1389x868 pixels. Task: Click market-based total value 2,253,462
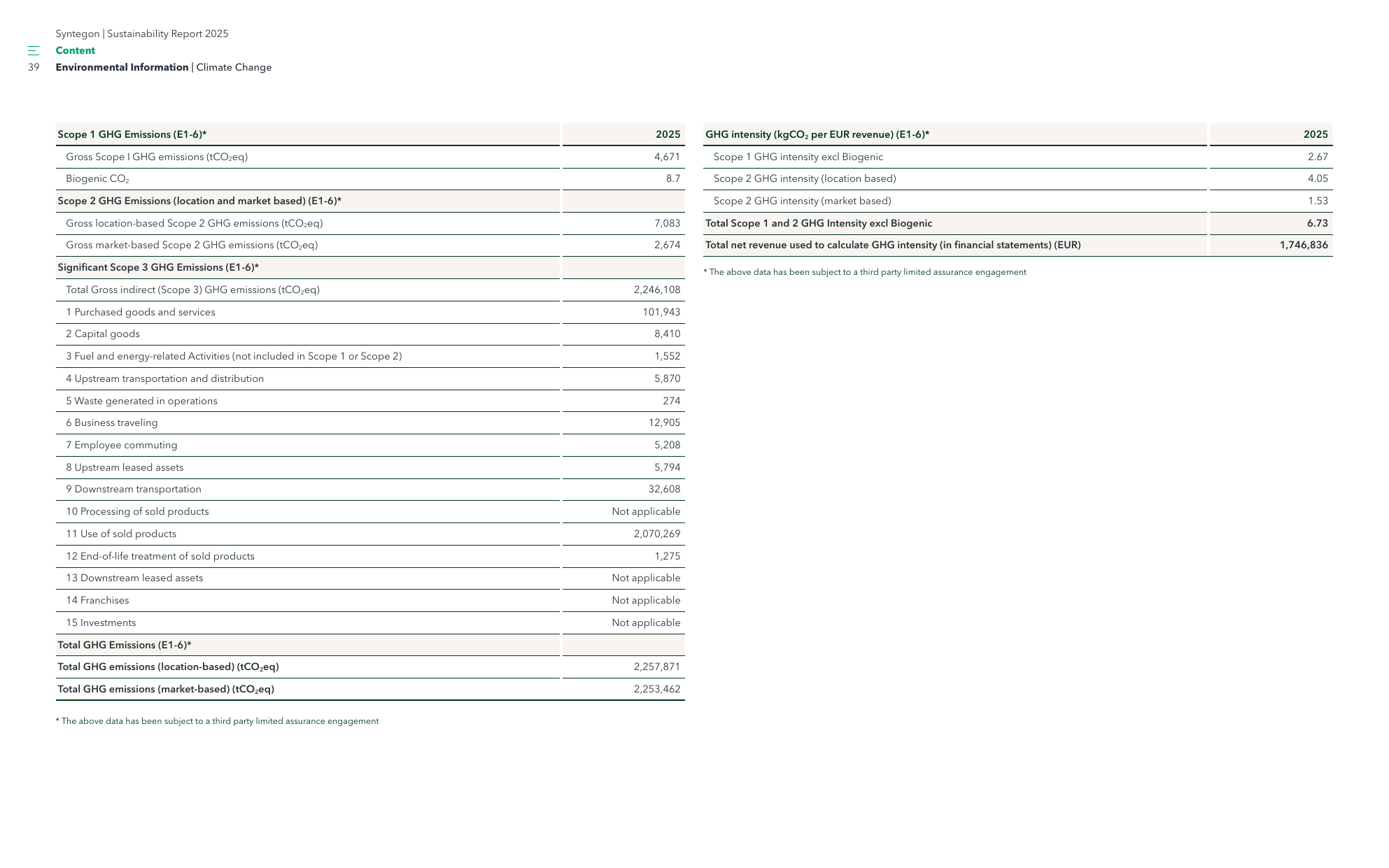tap(657, 689)
